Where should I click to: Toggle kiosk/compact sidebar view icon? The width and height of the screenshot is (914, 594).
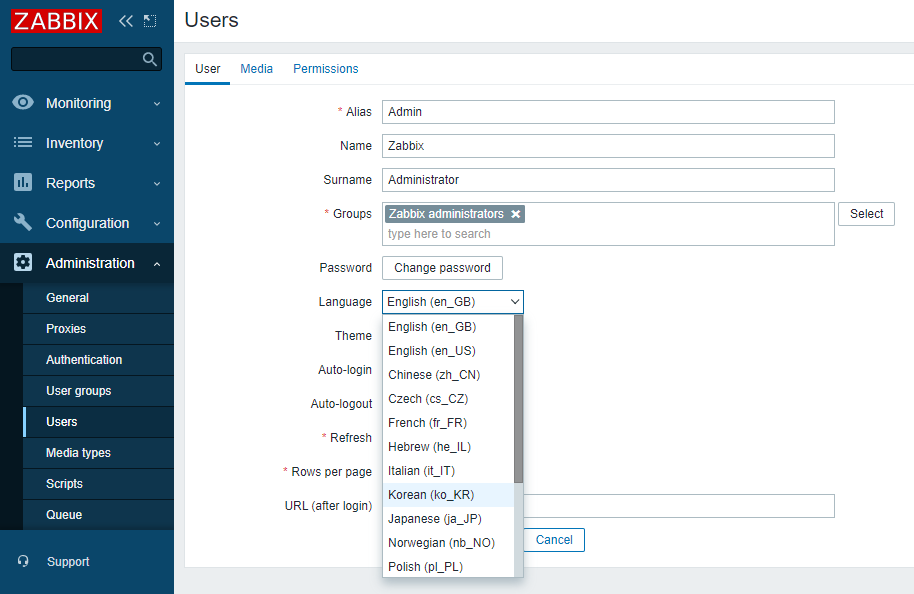(150, 21)
